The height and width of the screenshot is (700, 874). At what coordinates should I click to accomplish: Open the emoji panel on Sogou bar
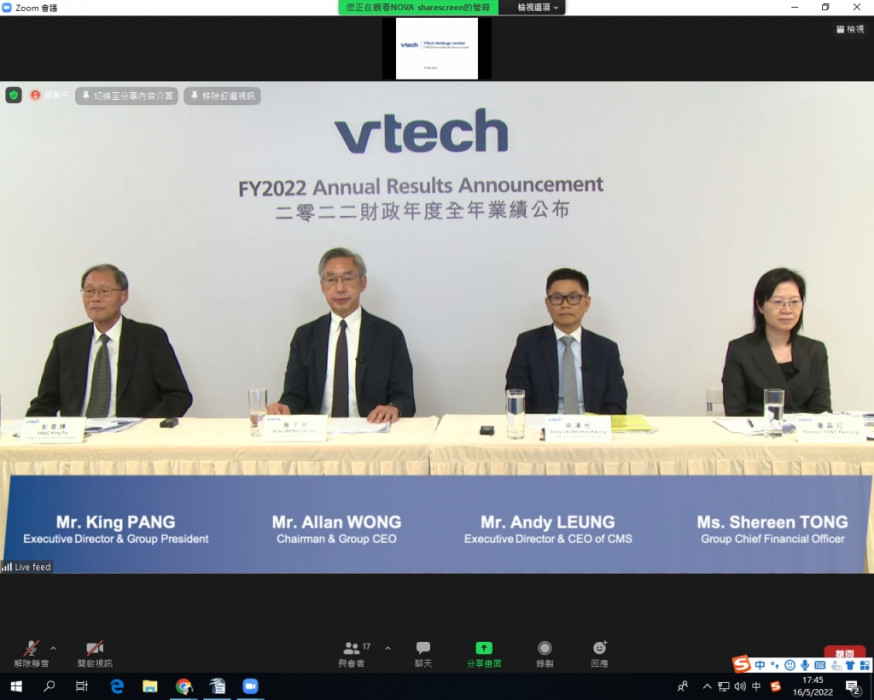(790, 665)
